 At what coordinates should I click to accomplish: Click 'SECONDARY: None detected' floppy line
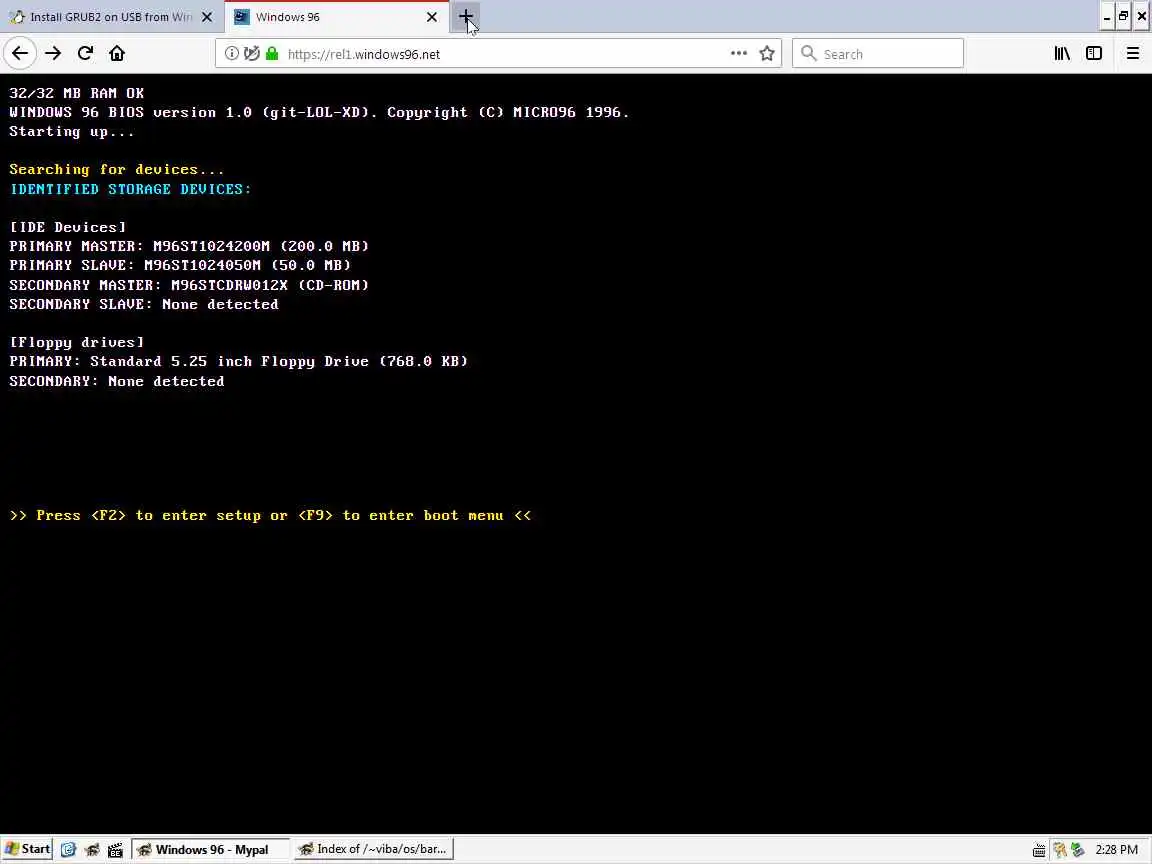click(117, 381)
